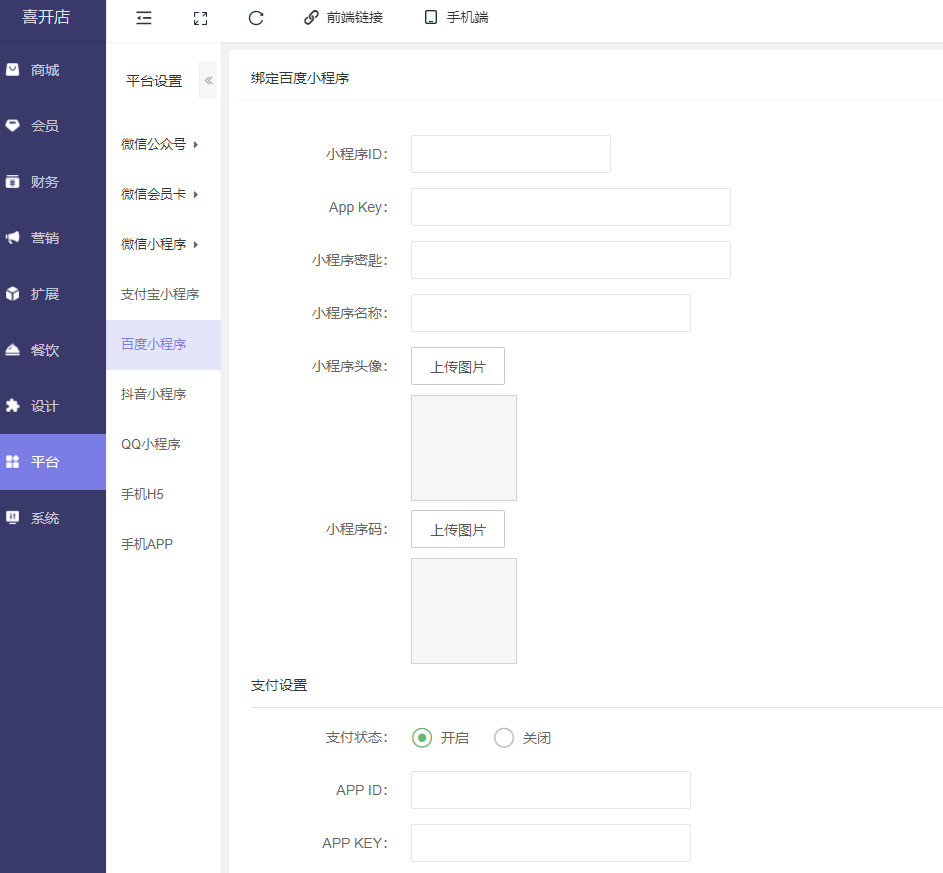Click the 小程序码 image preview box
The image size is (943, 873).
(x=464, y=611)
